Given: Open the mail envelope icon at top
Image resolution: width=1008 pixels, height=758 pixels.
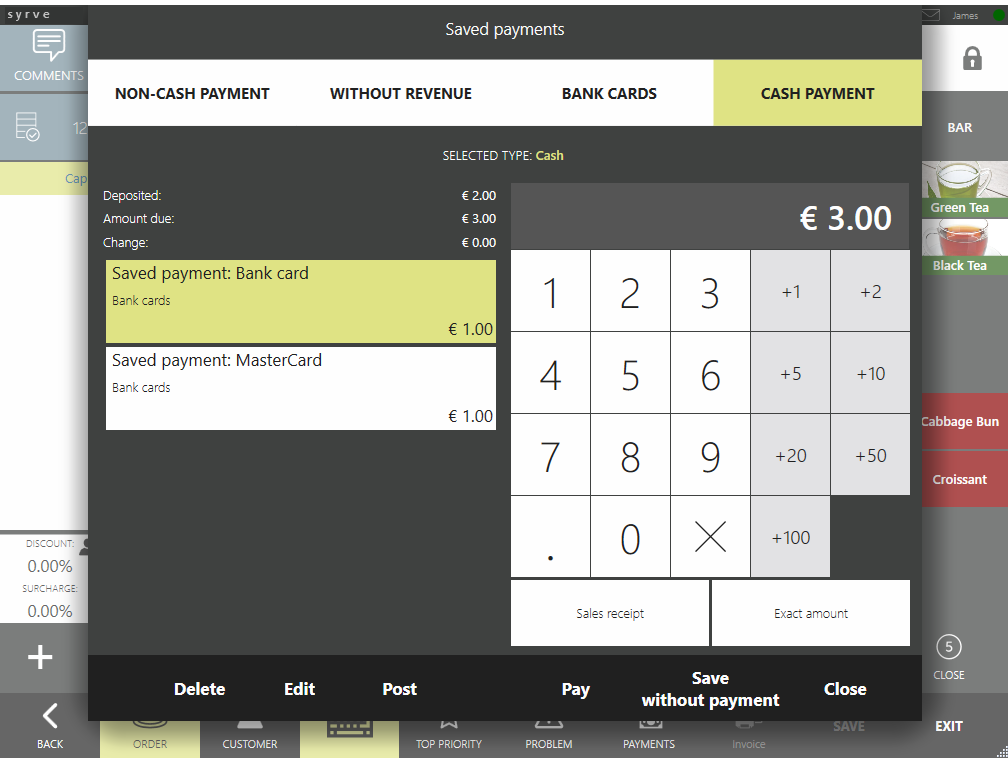Looking at the screenshot, I should coord(931,15).
